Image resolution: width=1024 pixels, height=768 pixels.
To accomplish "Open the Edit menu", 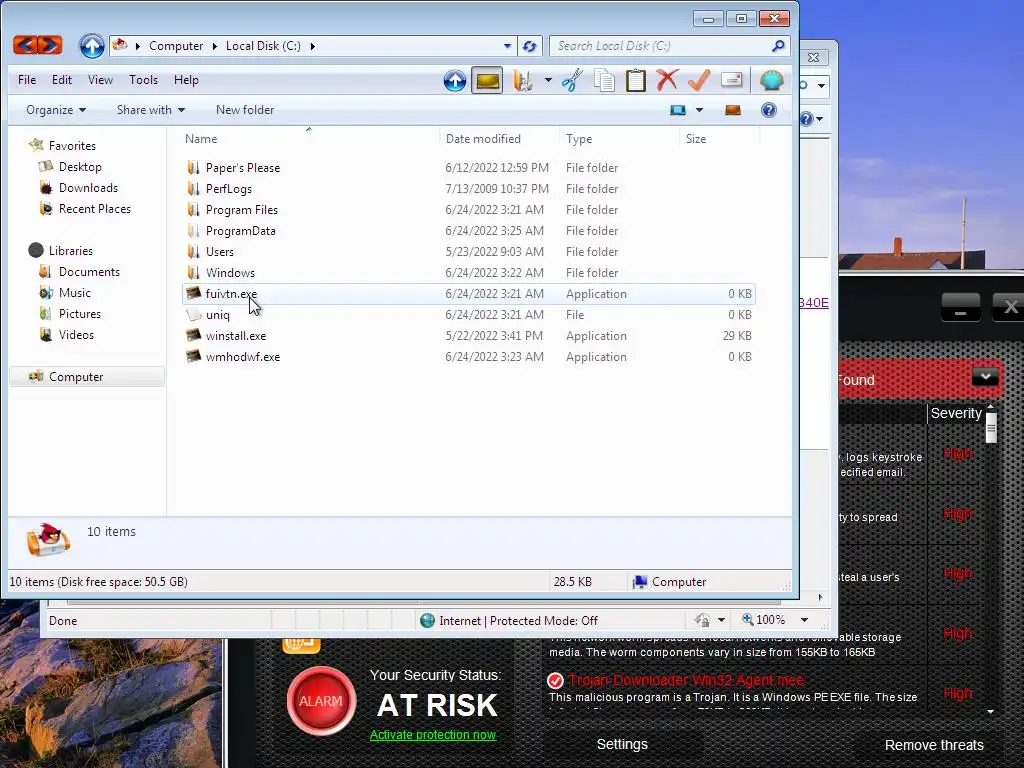I will click(61, 80).
